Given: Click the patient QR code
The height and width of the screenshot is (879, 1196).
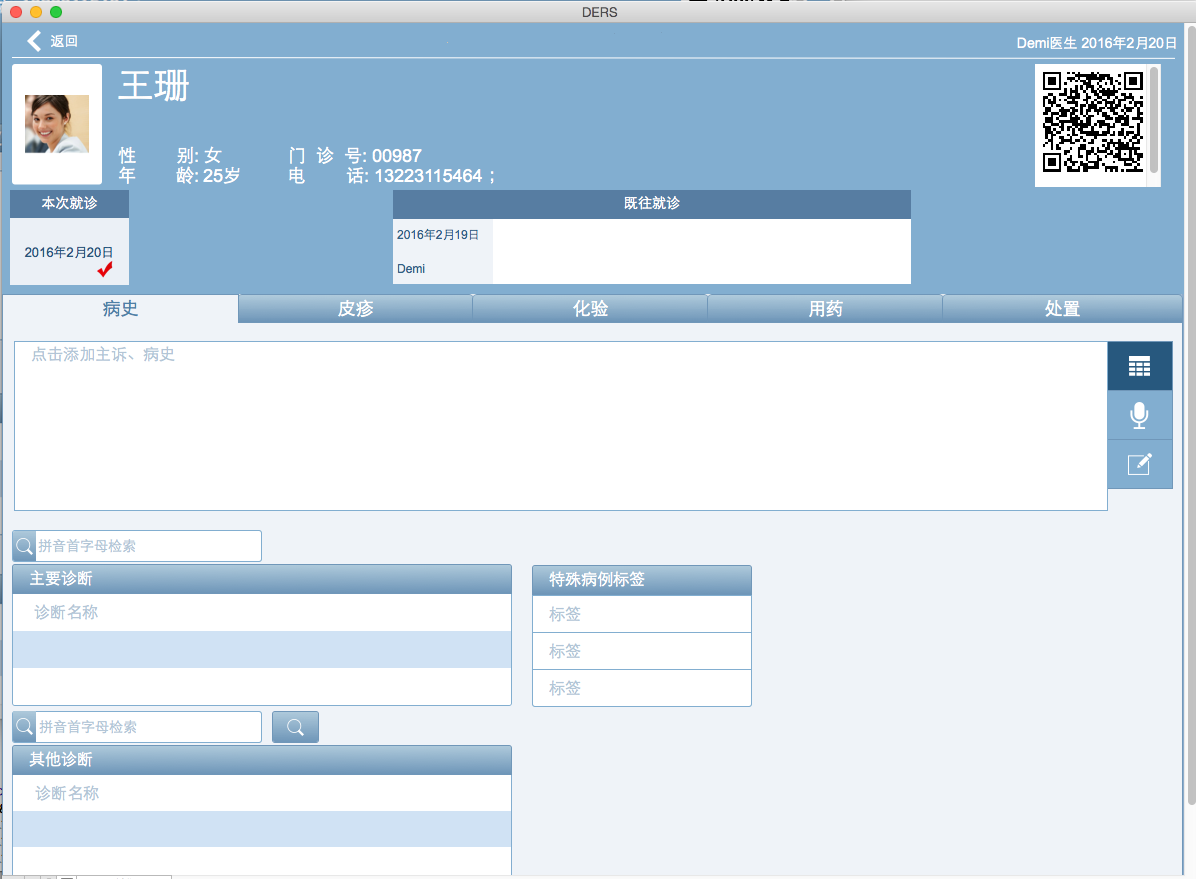Looking at the screenshot, I should (1092, 121).
